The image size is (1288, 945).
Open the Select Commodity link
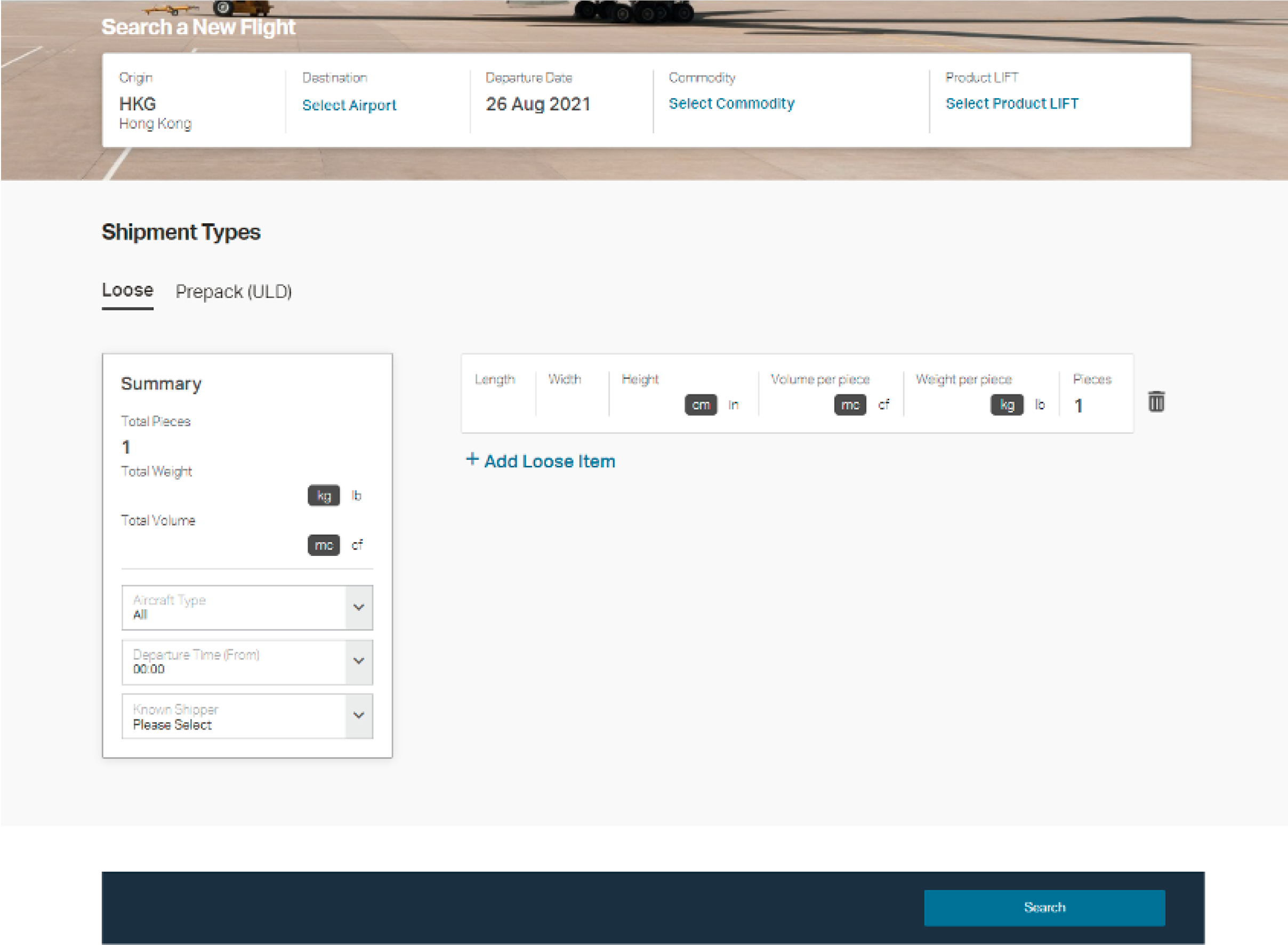[731, 103]
